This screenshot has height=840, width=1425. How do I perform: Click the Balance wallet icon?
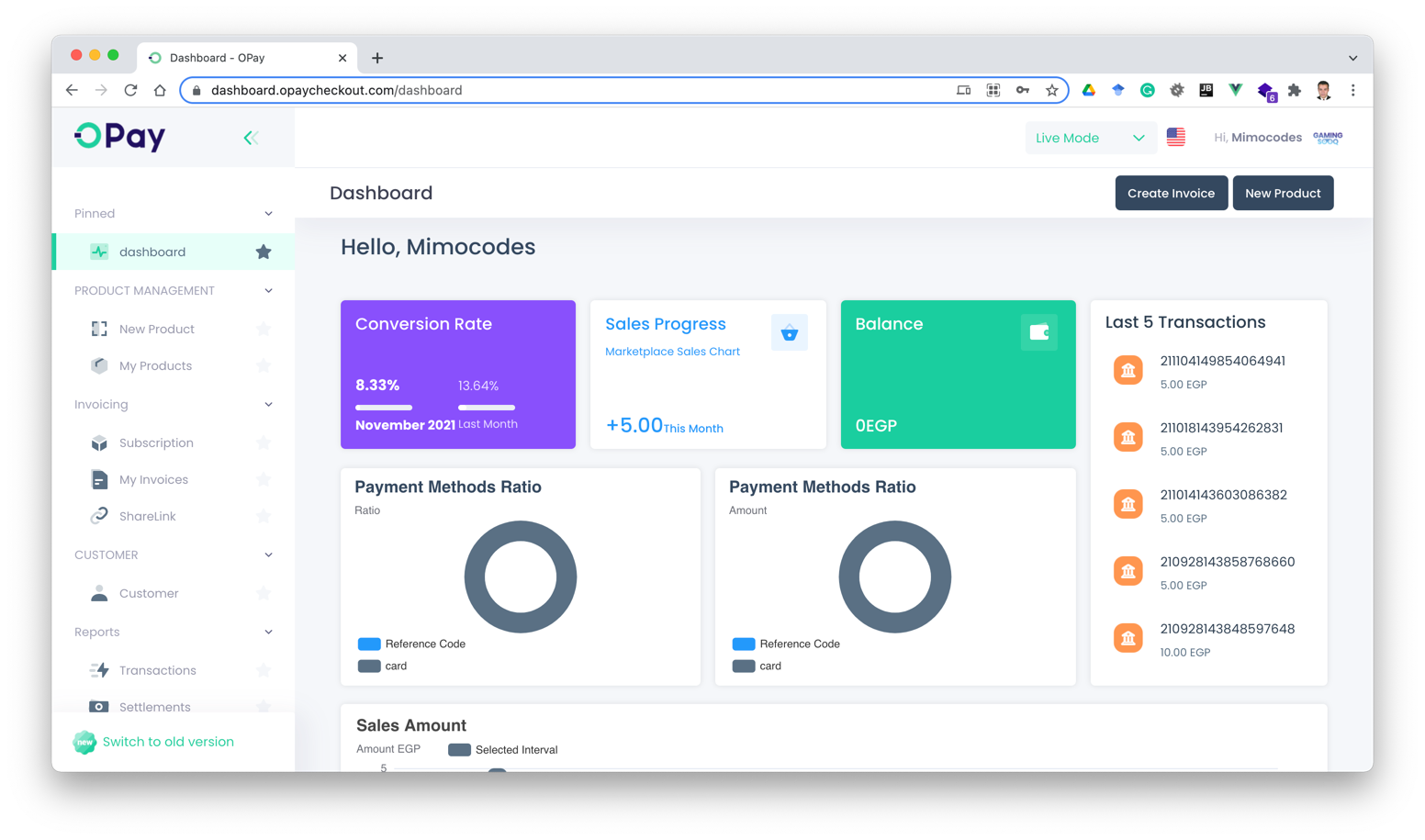(1039, 332)
